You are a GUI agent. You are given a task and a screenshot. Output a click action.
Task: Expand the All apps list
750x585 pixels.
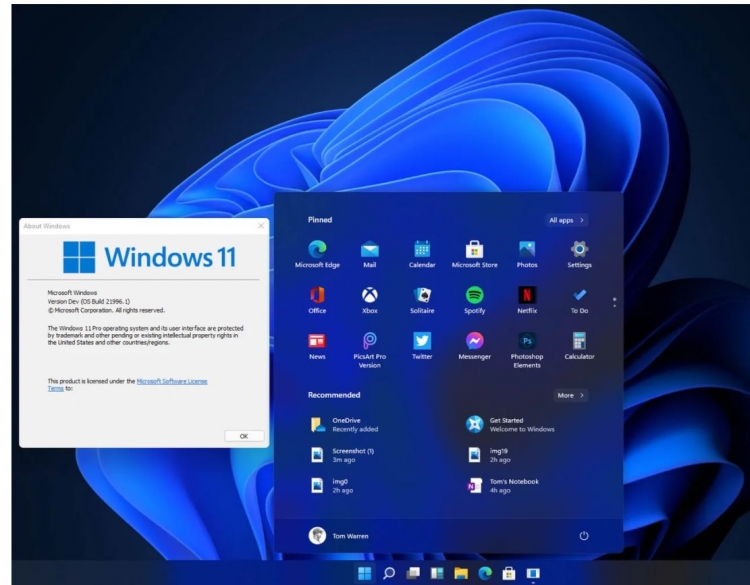(566, 219)
